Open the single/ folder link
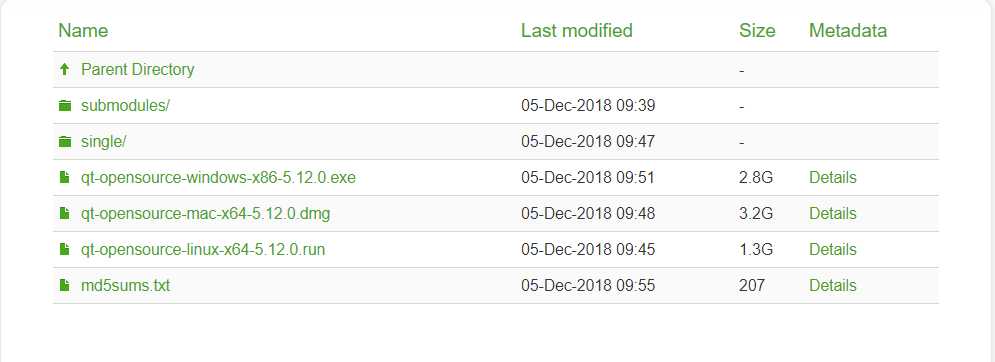 click(104, 142)
